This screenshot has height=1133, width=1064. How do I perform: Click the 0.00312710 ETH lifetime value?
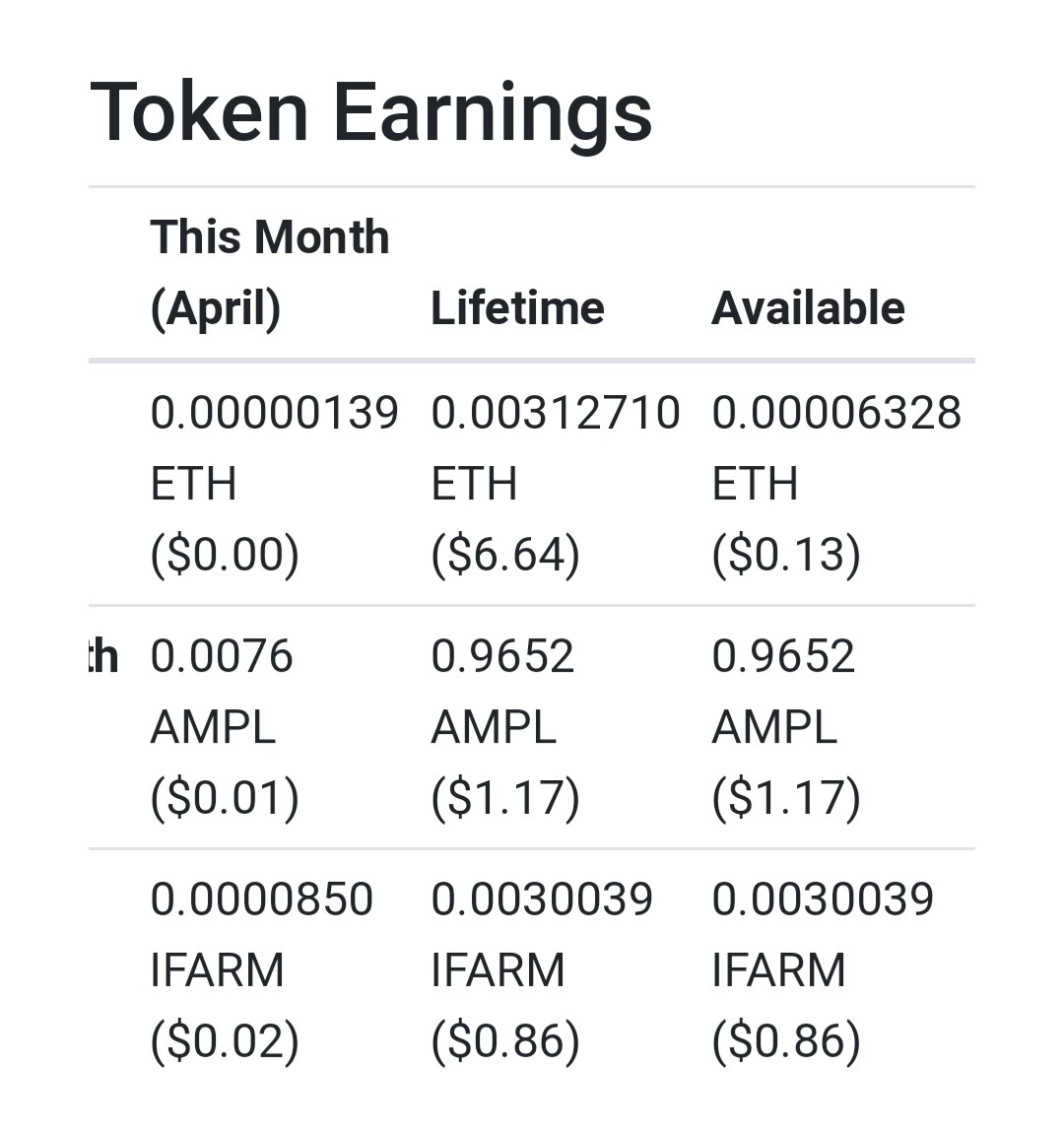point(556,448)
